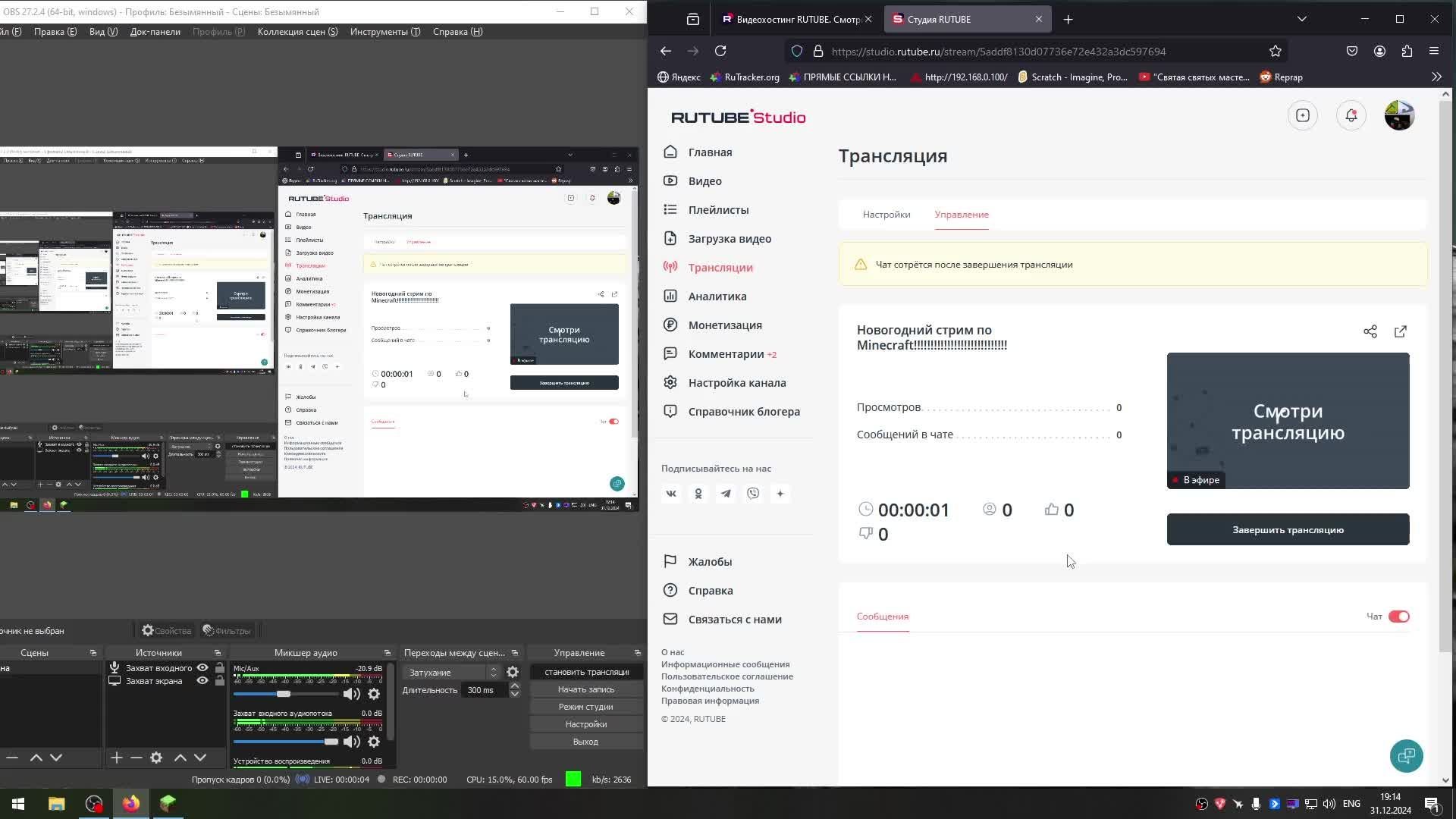The width and height of the screenshot is (1456, 819).
Task: Switch to the Настройки tab of the stream
Action: 886,215
